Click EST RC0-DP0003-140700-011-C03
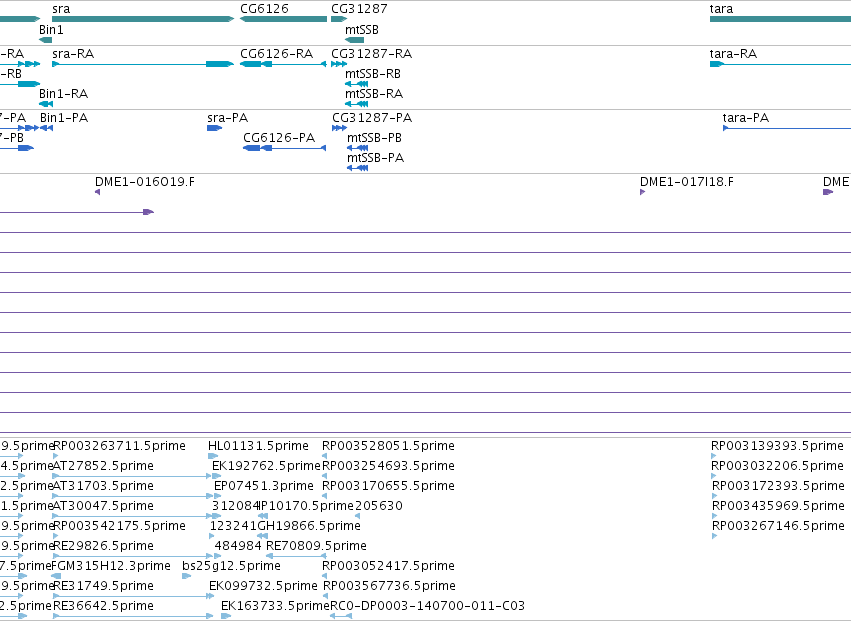The height and width of the screenshot is (621, 851). 428,606
